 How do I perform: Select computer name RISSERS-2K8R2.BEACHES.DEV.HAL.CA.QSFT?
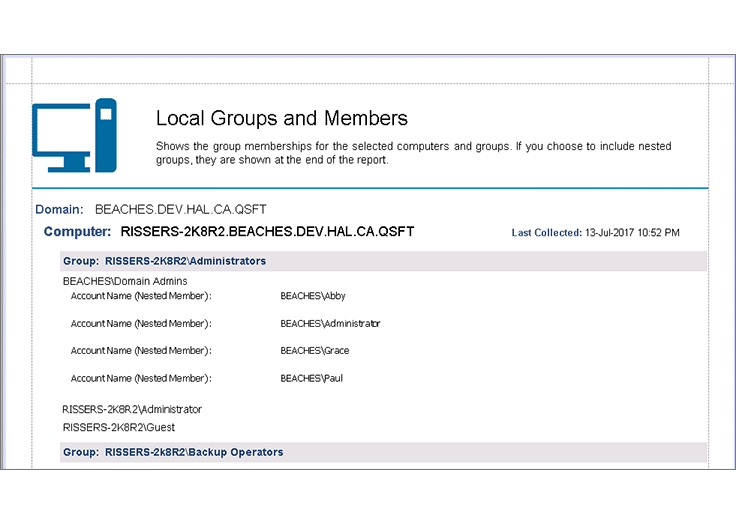267,231
